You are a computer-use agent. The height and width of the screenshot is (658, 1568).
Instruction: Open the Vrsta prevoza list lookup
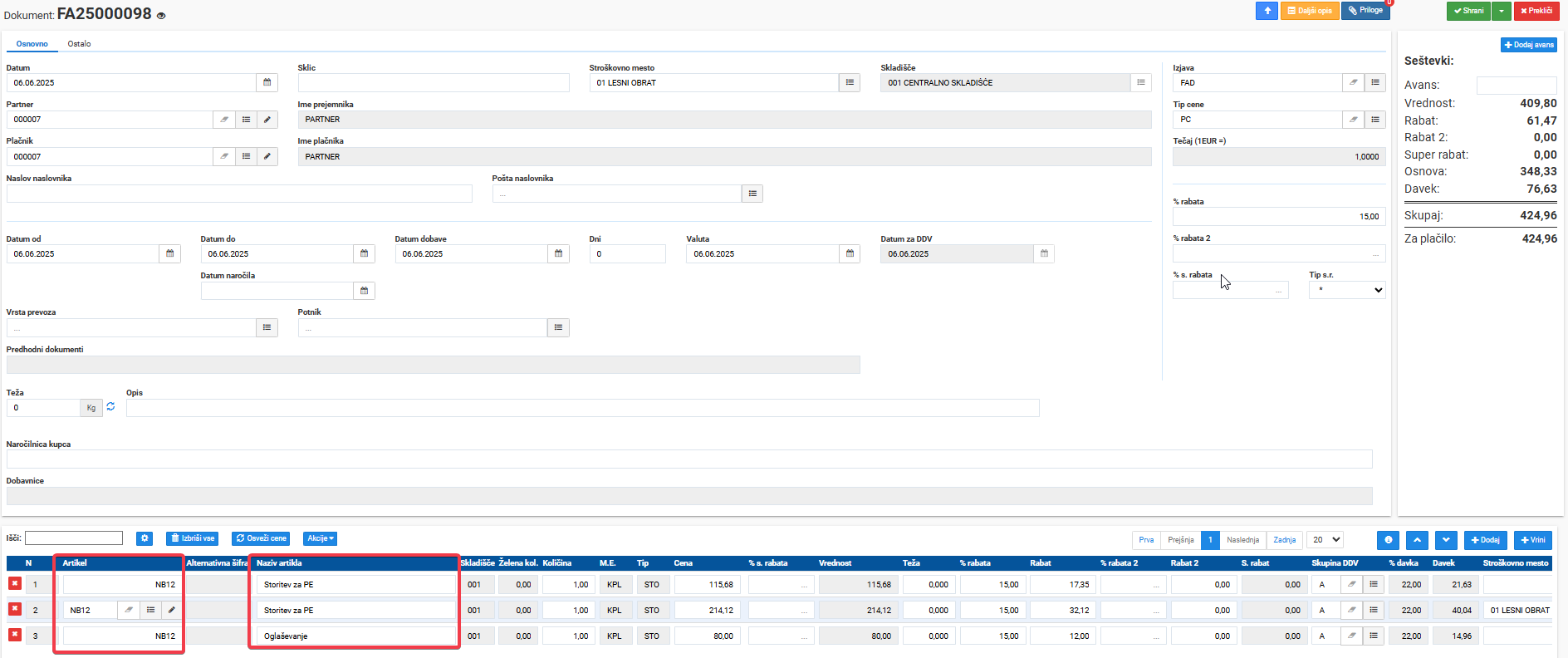(x=267, y=327)
